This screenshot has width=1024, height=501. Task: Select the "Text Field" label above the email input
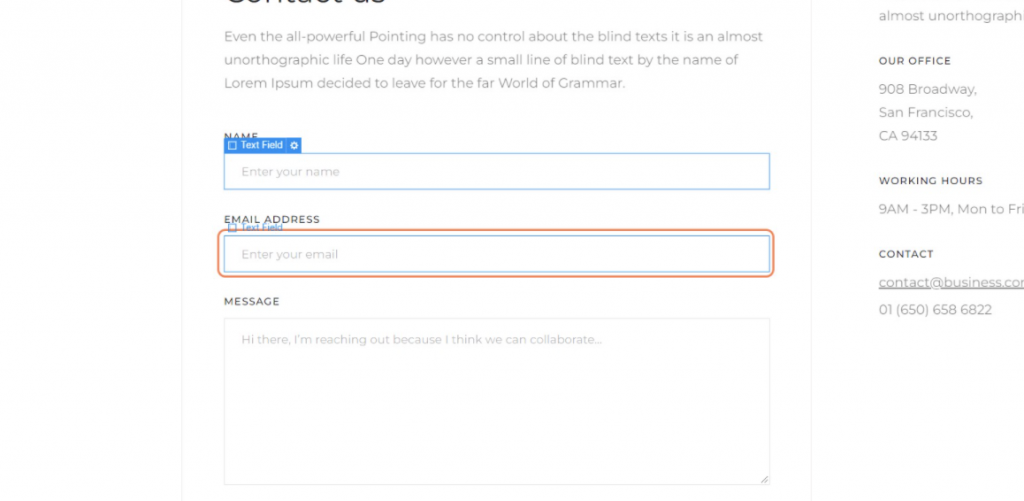tap(262, 227)
